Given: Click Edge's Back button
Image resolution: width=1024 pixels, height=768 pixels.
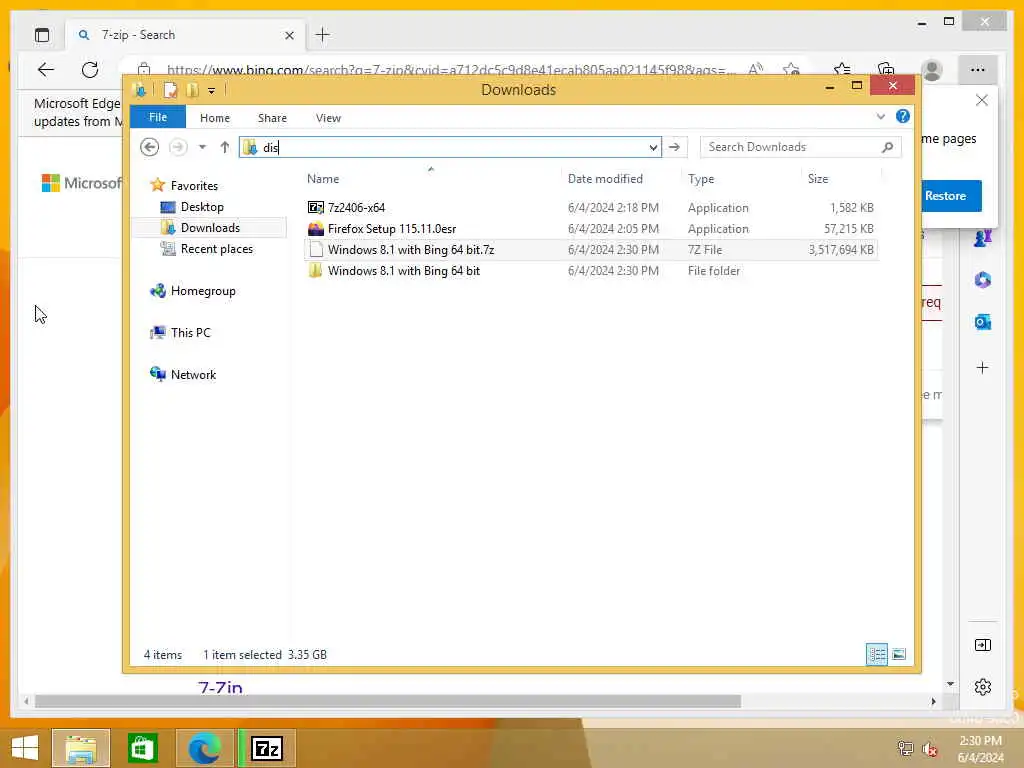Looking at the screenshot, I should click(x=46, y=70).
